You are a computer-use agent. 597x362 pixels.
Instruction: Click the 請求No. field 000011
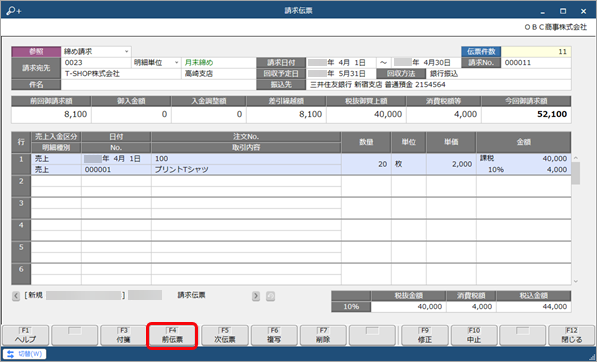coord(536,62)
